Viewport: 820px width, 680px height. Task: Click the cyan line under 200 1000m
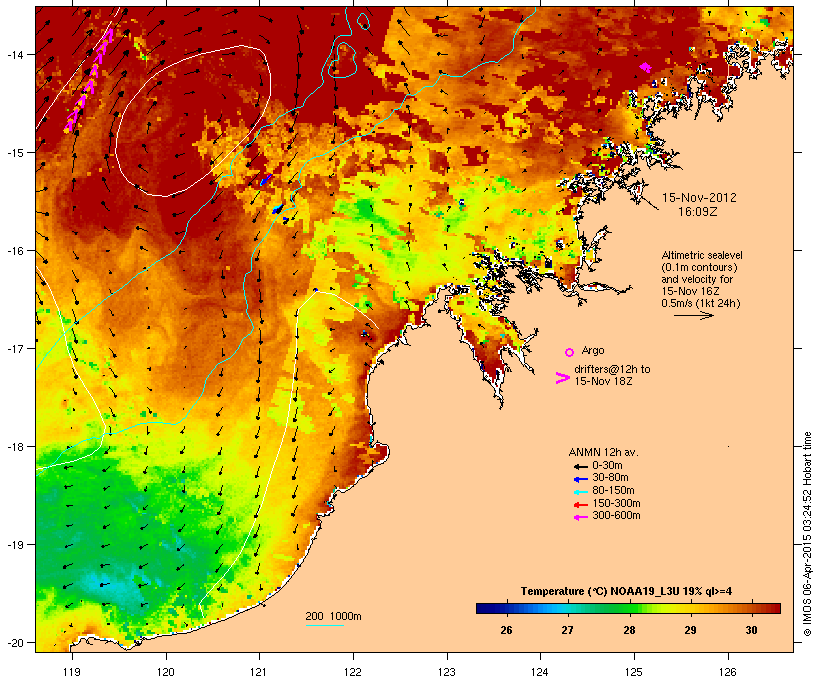pos(325,625)
